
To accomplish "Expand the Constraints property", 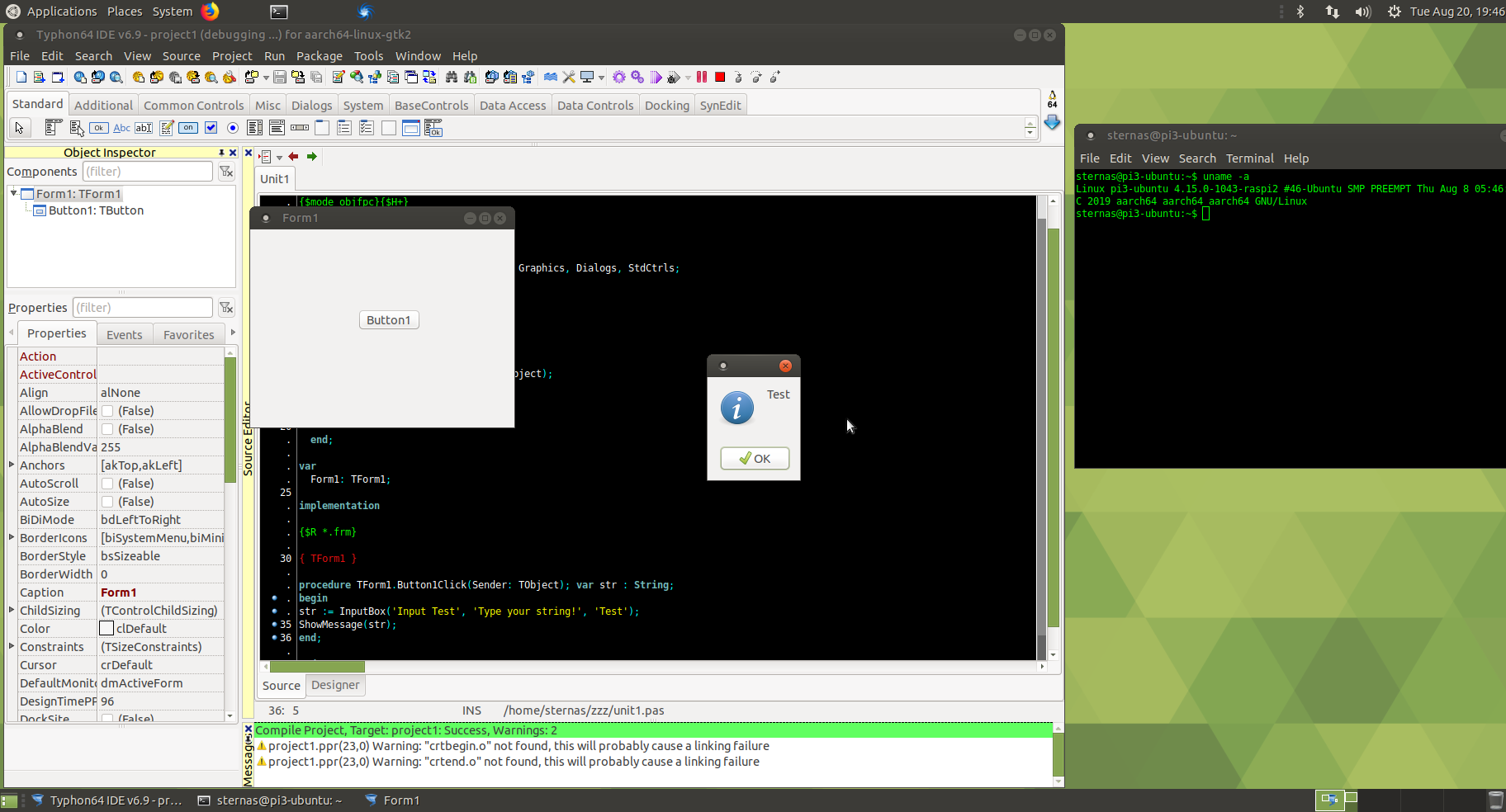I will tap(12, 646).
